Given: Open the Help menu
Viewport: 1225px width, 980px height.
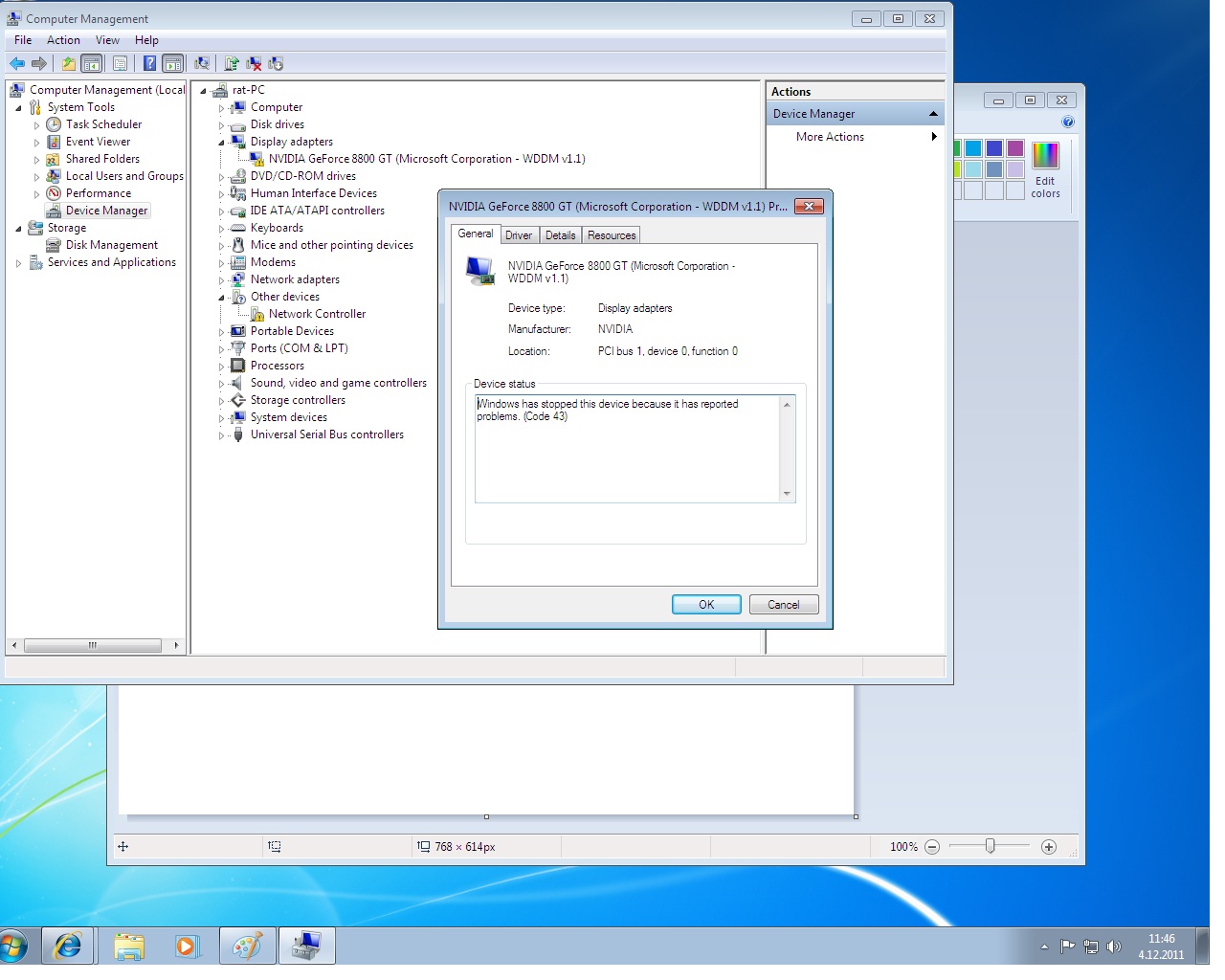Looking at the screenshot, I should pyautogui.click(x=146, y=40).
